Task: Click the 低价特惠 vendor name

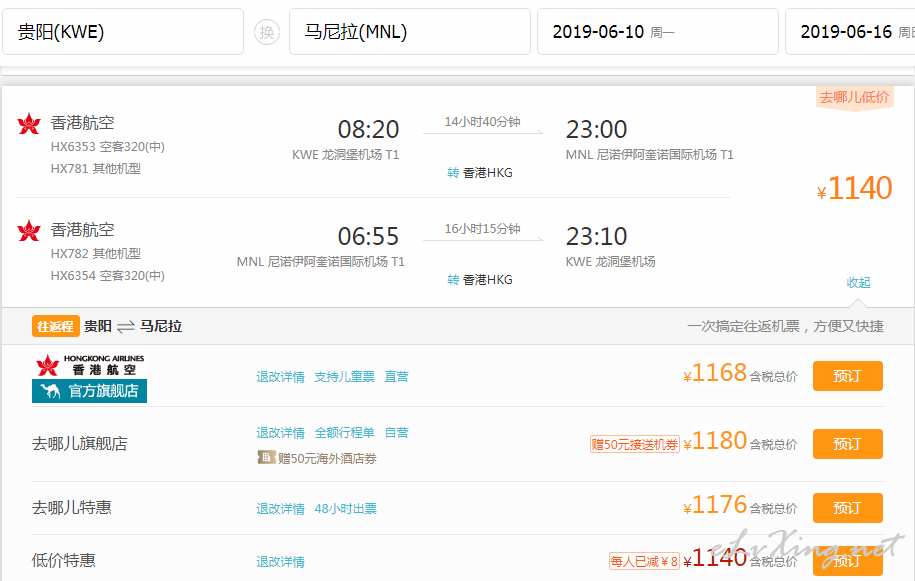Action: point(64,561)
